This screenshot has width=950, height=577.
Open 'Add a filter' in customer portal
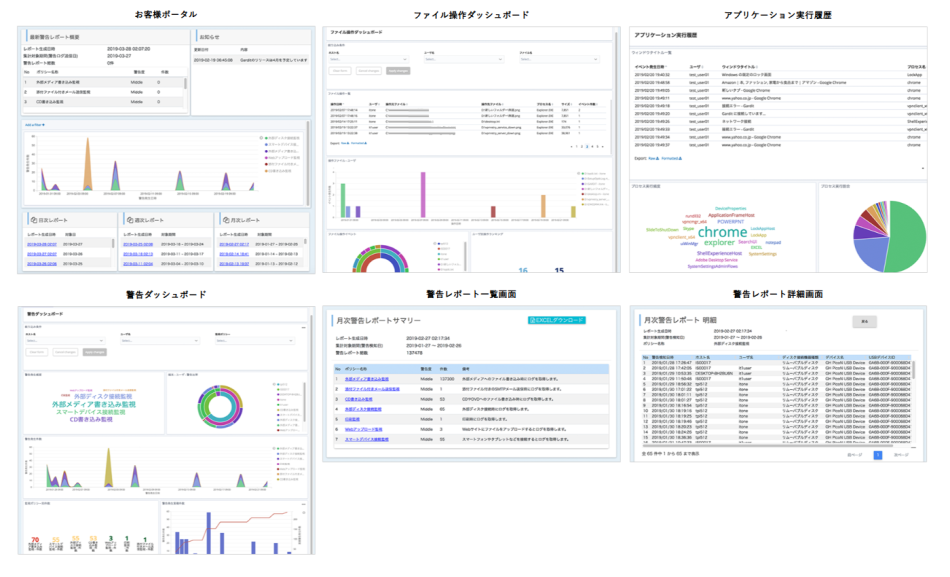point(35,125)
